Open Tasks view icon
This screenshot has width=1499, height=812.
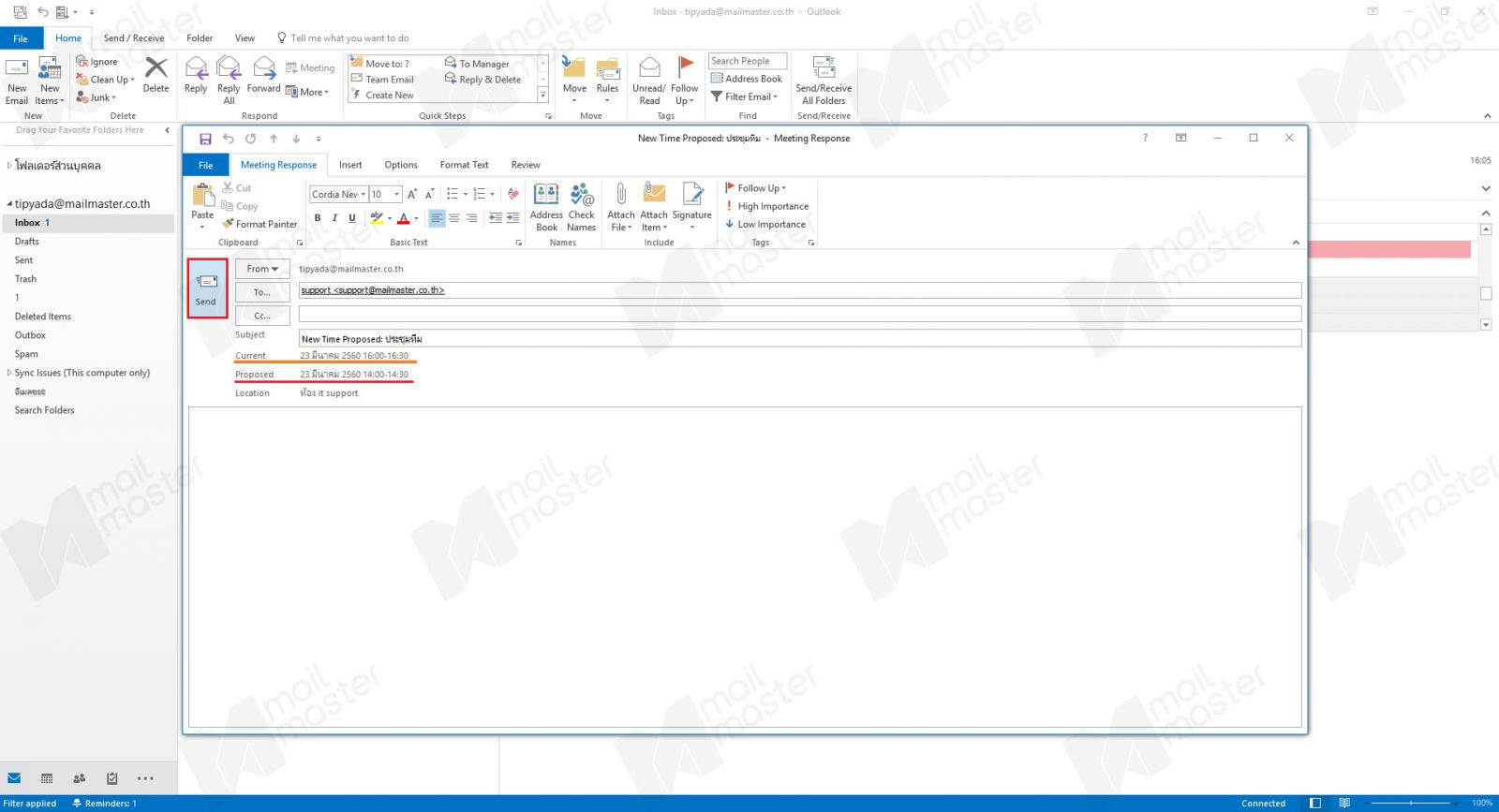click(x=112, y=778)
